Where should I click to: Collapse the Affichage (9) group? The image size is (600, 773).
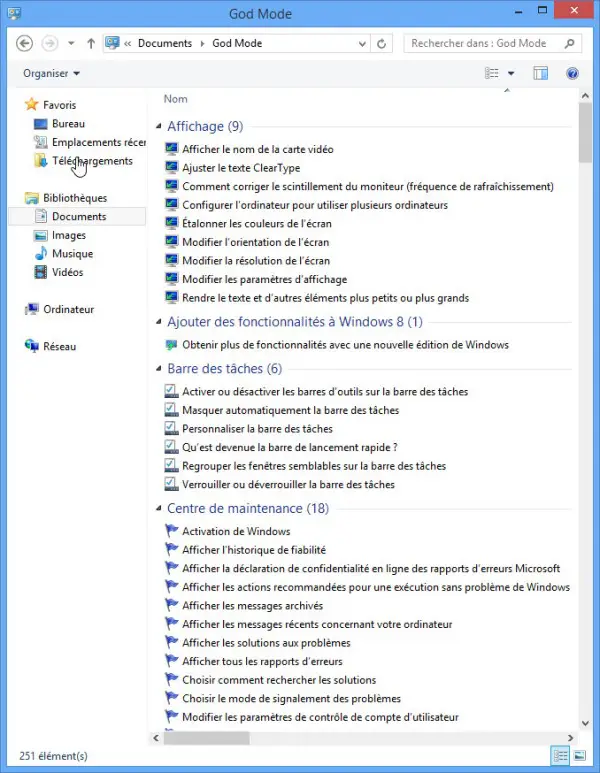(x=159, y=126)
